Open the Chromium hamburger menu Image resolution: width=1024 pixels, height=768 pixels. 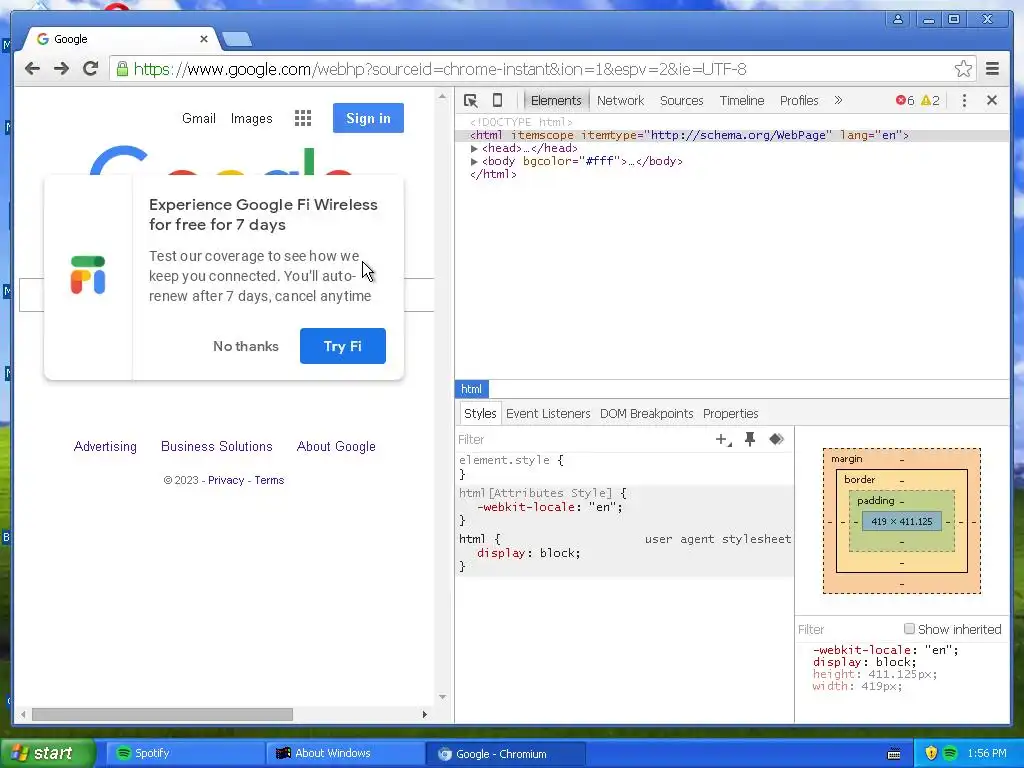[x=993, y=69]
